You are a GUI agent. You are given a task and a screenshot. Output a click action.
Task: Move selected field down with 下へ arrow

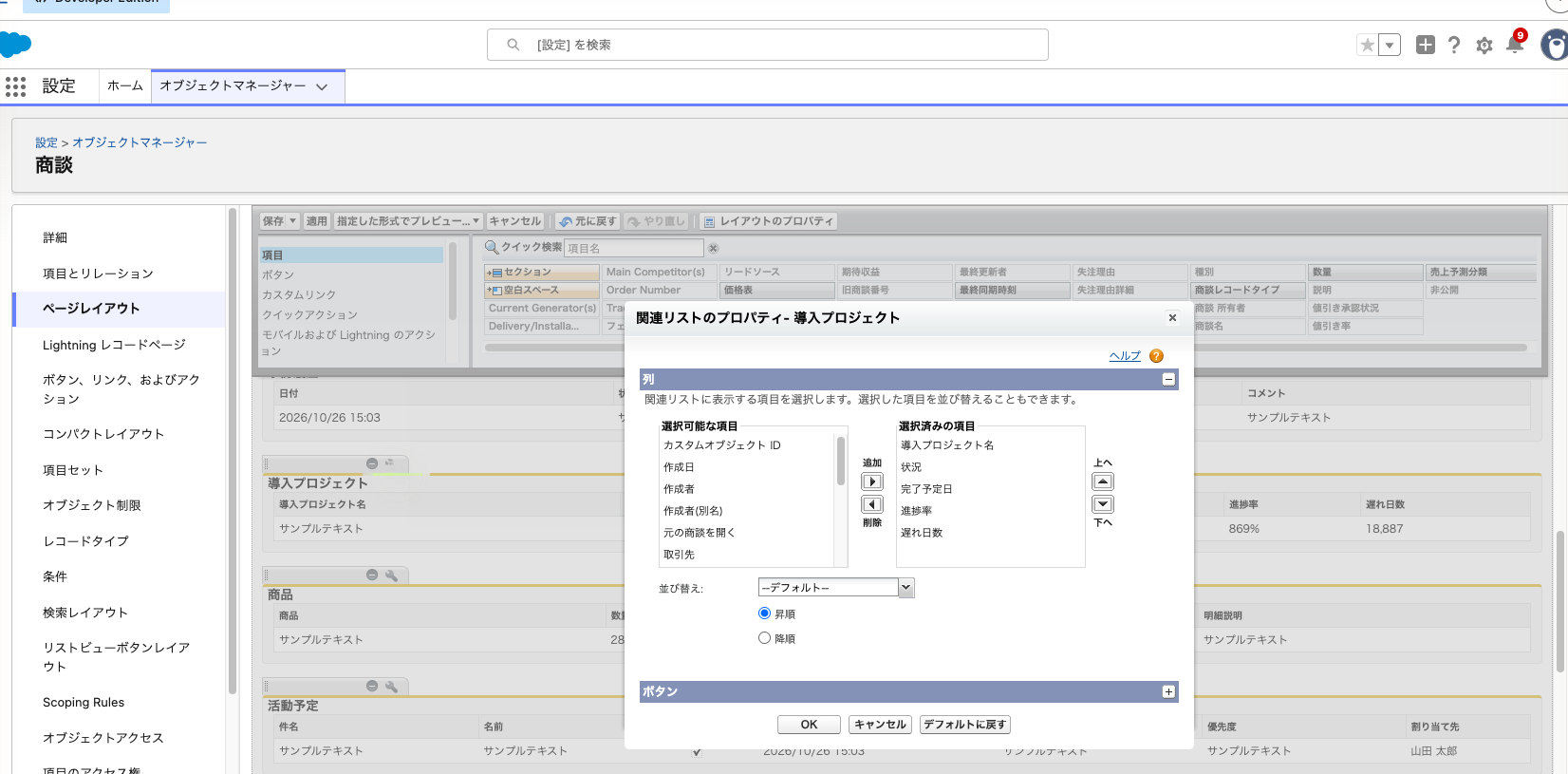(x=1103, y=504)
